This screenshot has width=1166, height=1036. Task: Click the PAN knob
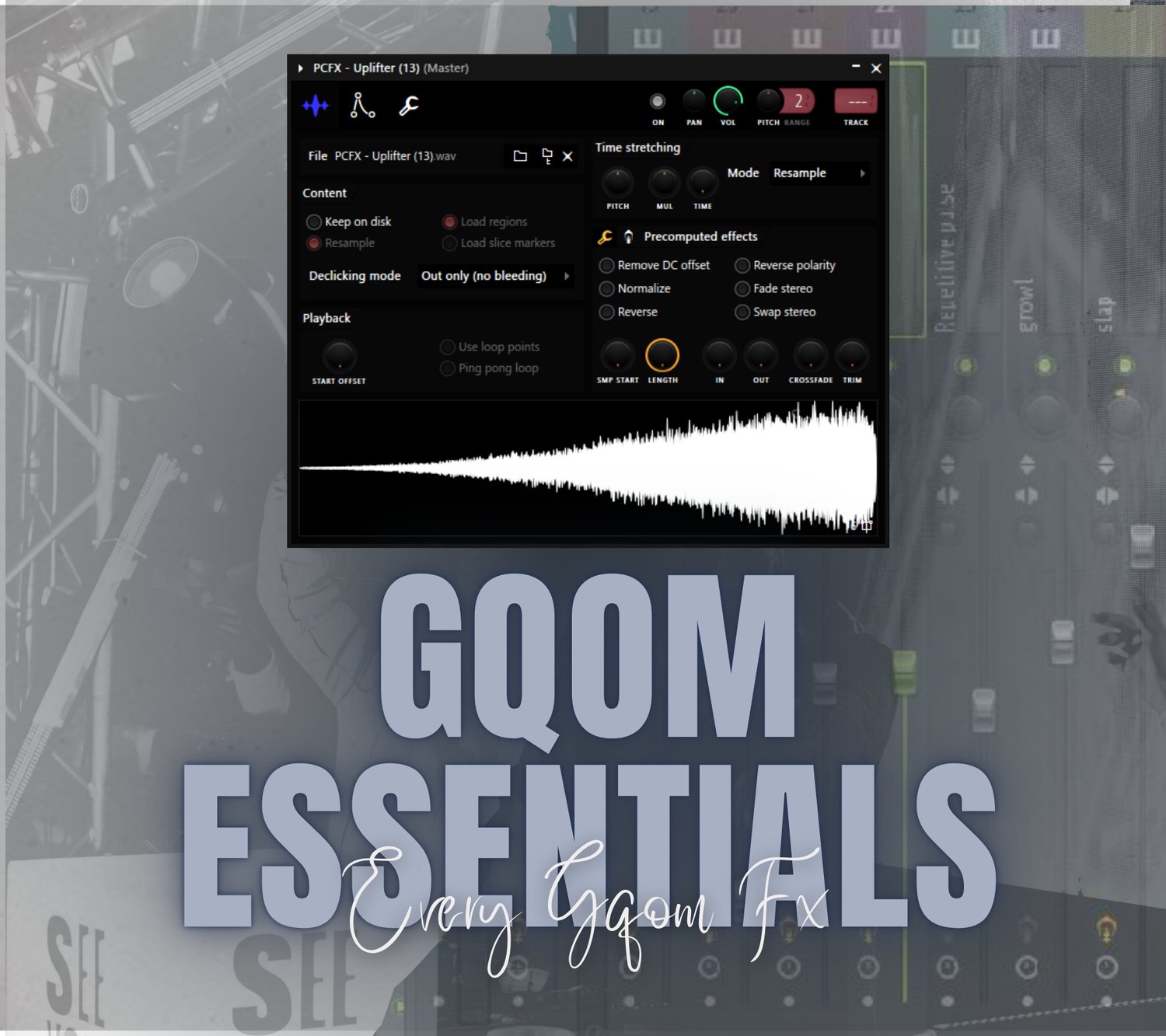(x=694, y=101)
